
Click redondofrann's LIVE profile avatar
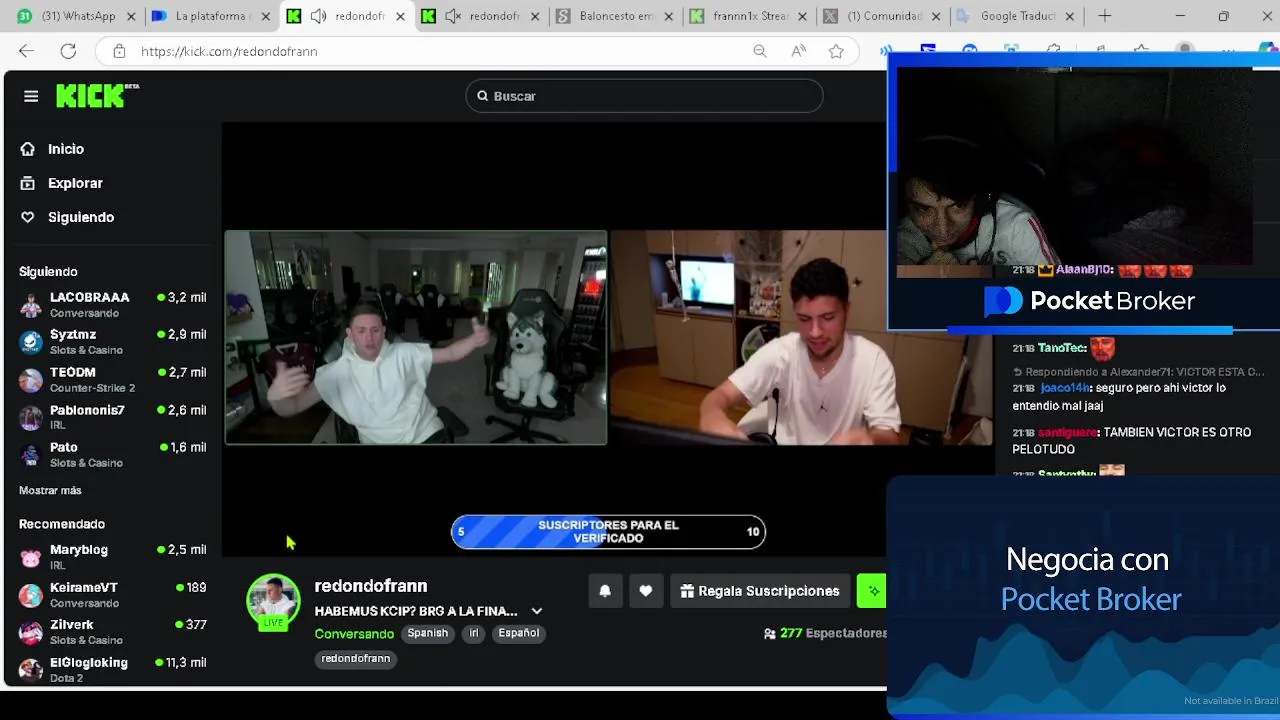pyautogui.click(x=273, y=602)
